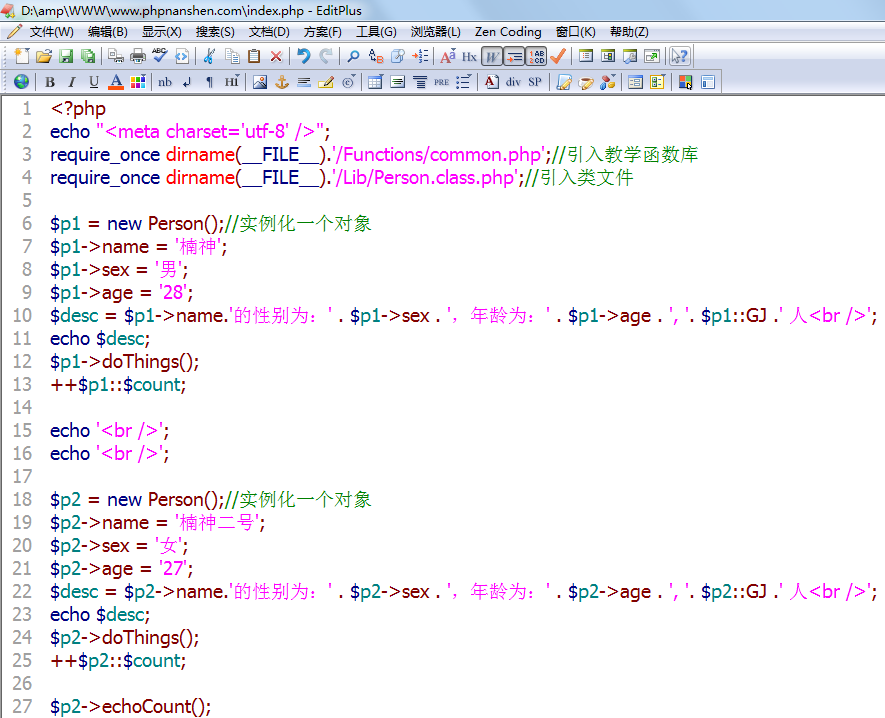Center text with the center-align icon

click(x=420, y=82)
